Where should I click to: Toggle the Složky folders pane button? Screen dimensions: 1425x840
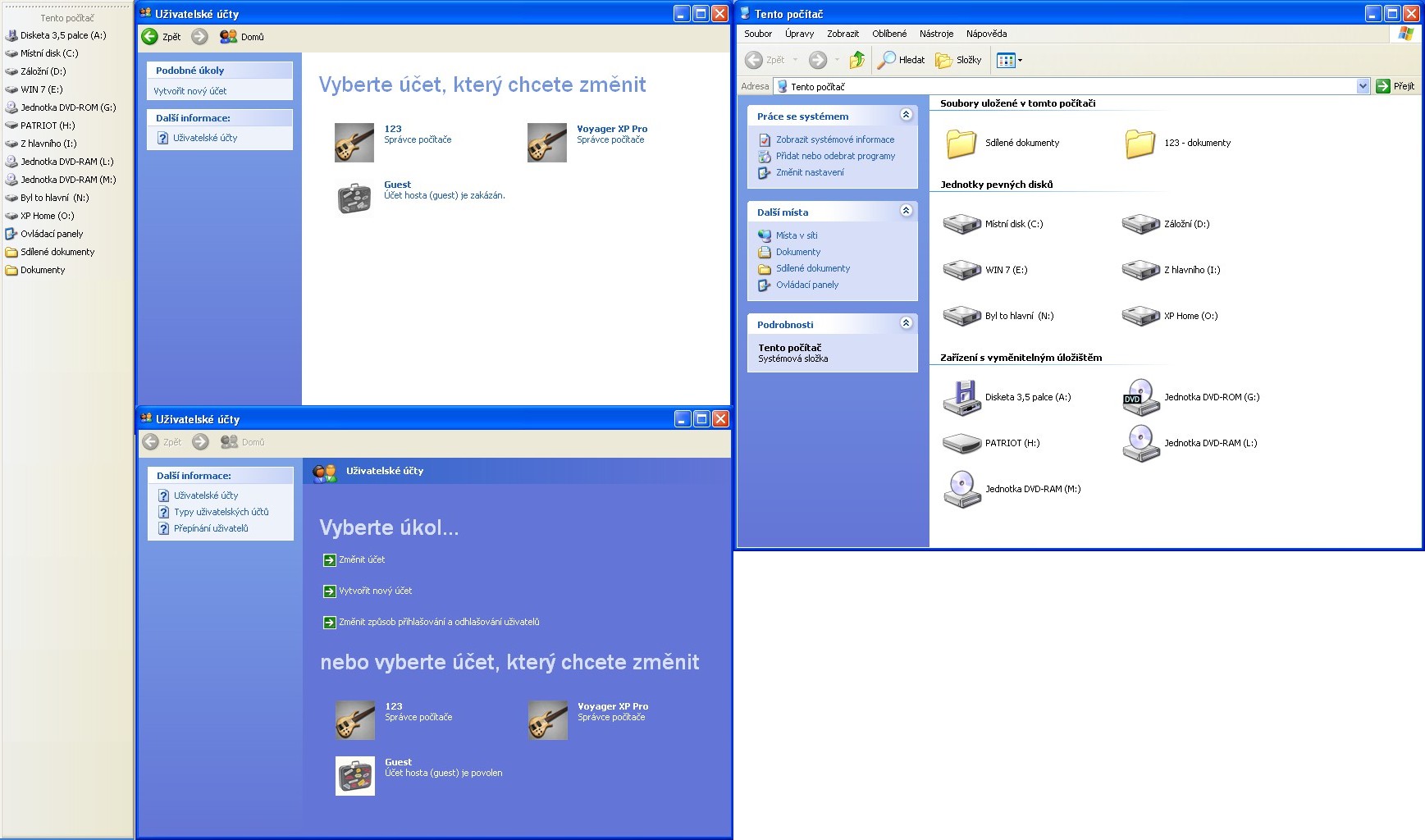(959, 60)
